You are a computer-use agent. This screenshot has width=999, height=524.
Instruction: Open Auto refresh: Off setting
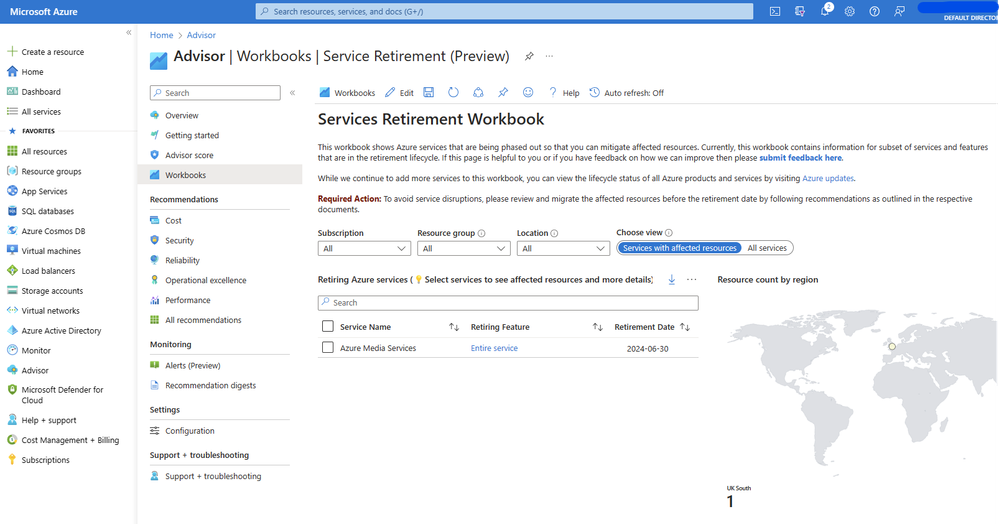pyautogui.click(x=626, y=92)
